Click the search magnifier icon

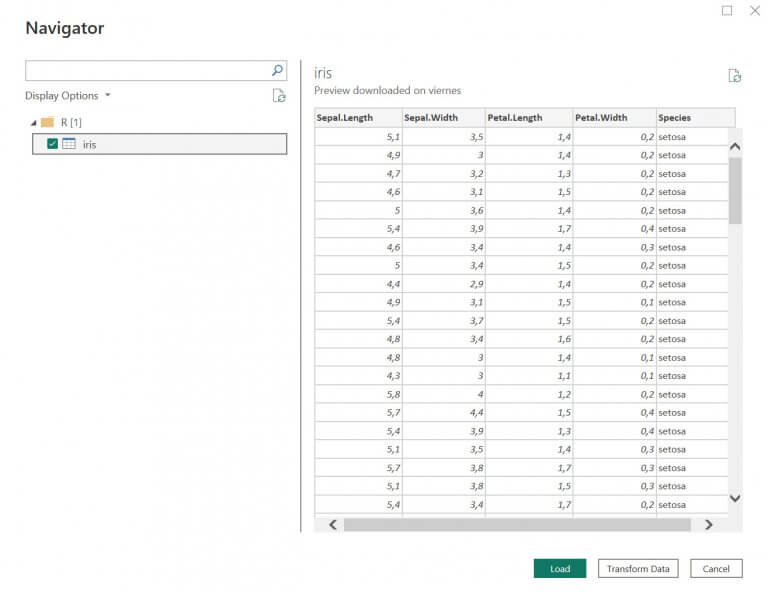click(278, 71)
